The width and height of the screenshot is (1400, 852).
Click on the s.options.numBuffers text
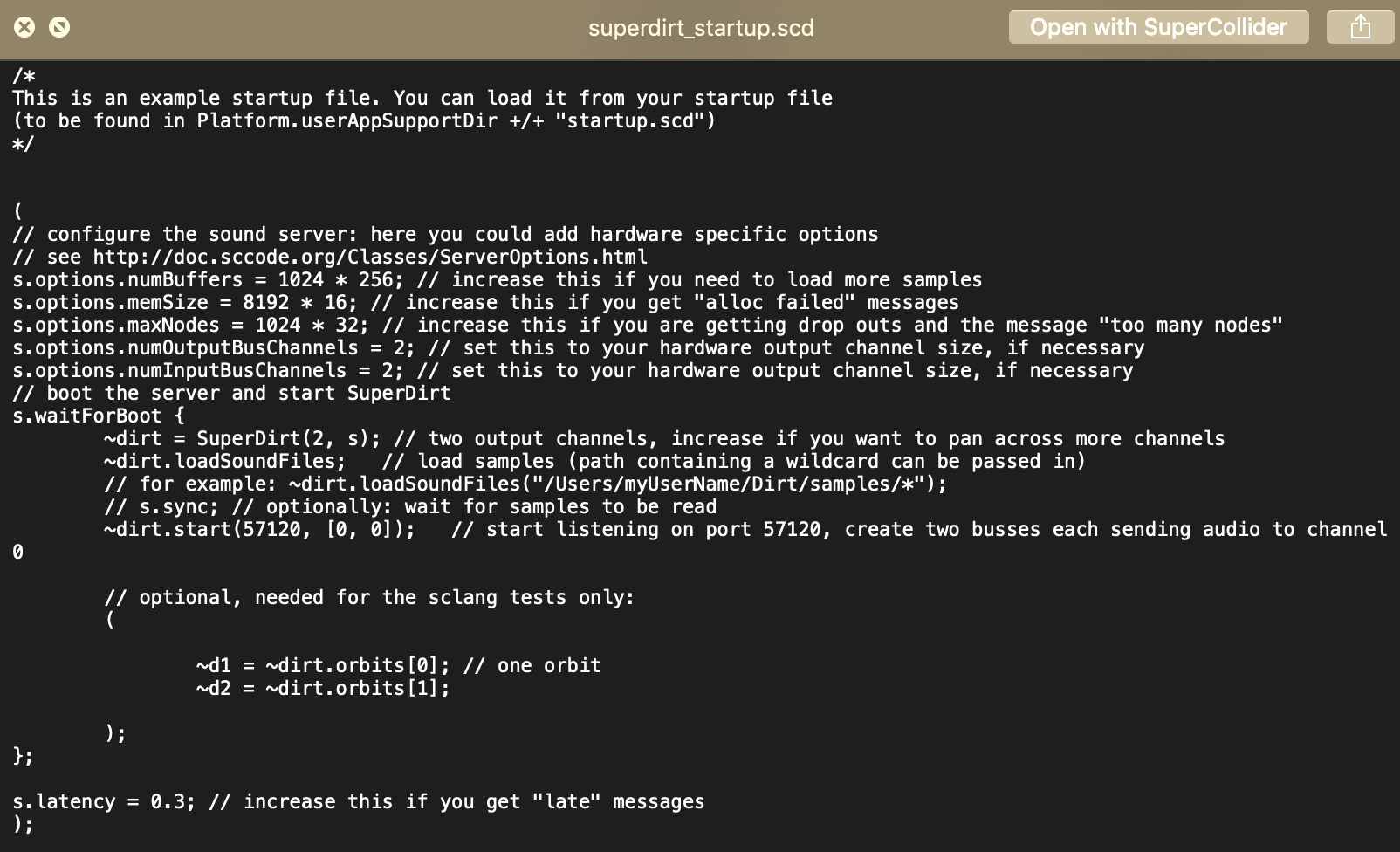coord(127,280)
